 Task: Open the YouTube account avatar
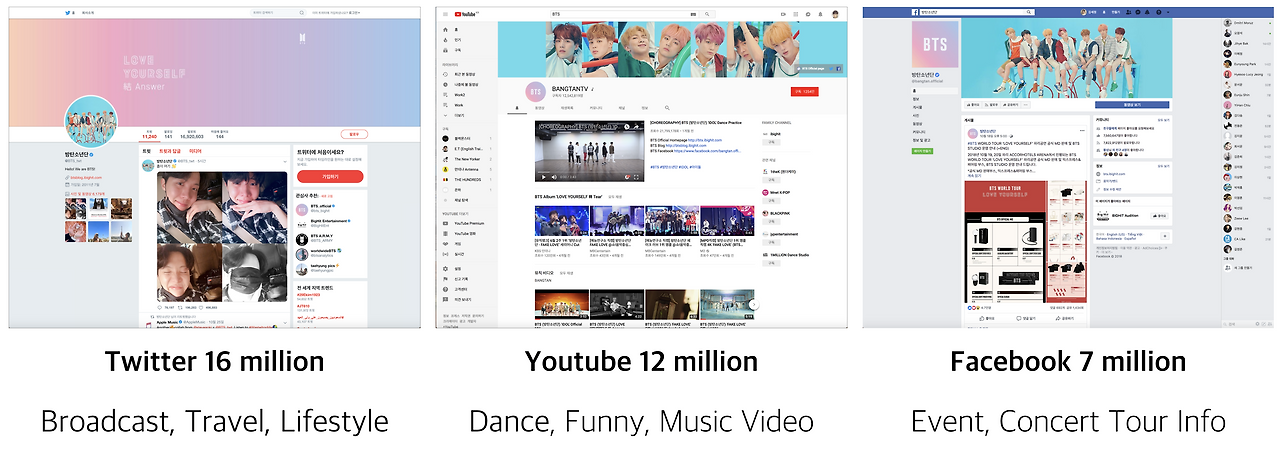point(835,14)
